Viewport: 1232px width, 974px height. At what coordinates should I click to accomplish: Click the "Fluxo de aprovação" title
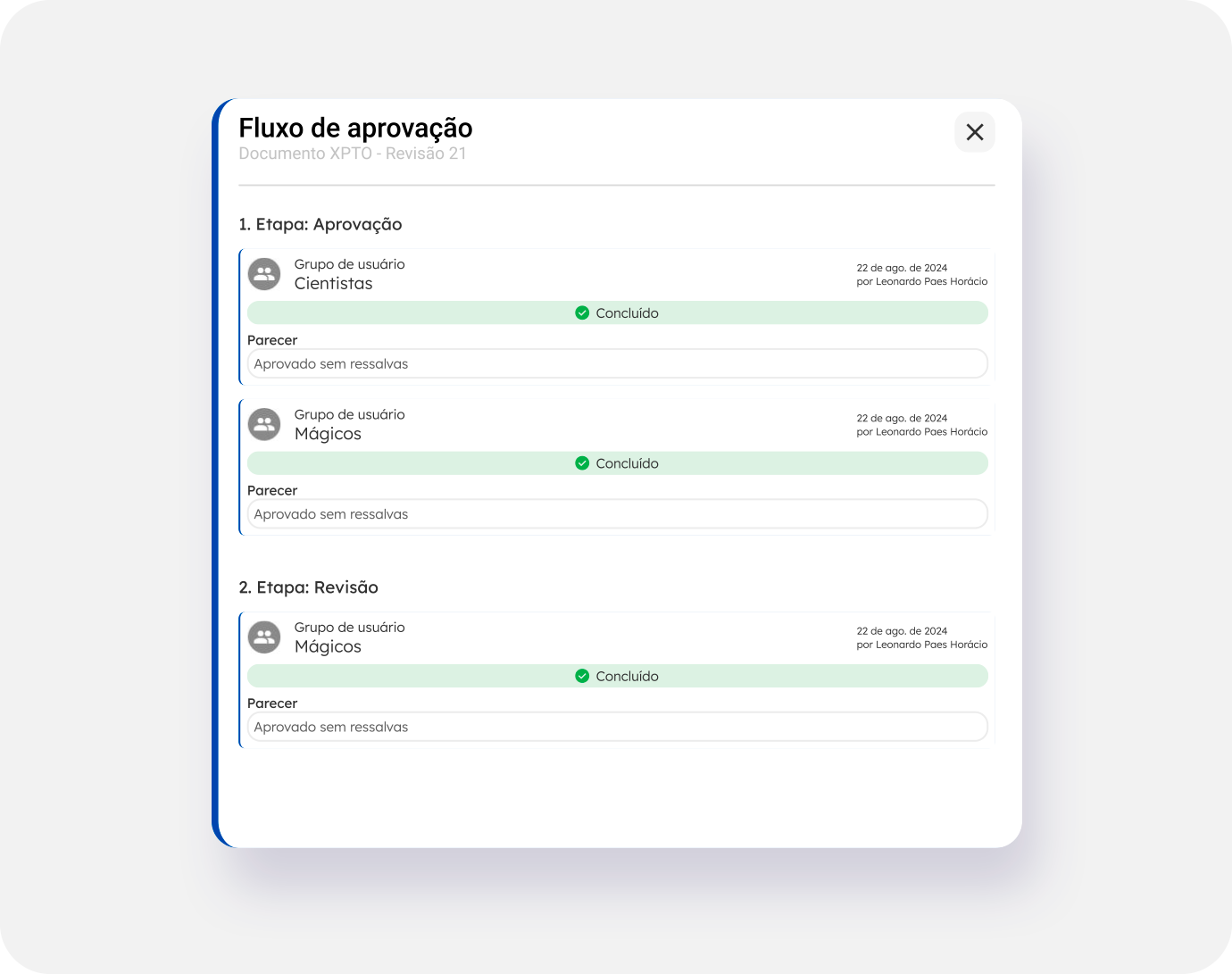[x=355, y=129]
